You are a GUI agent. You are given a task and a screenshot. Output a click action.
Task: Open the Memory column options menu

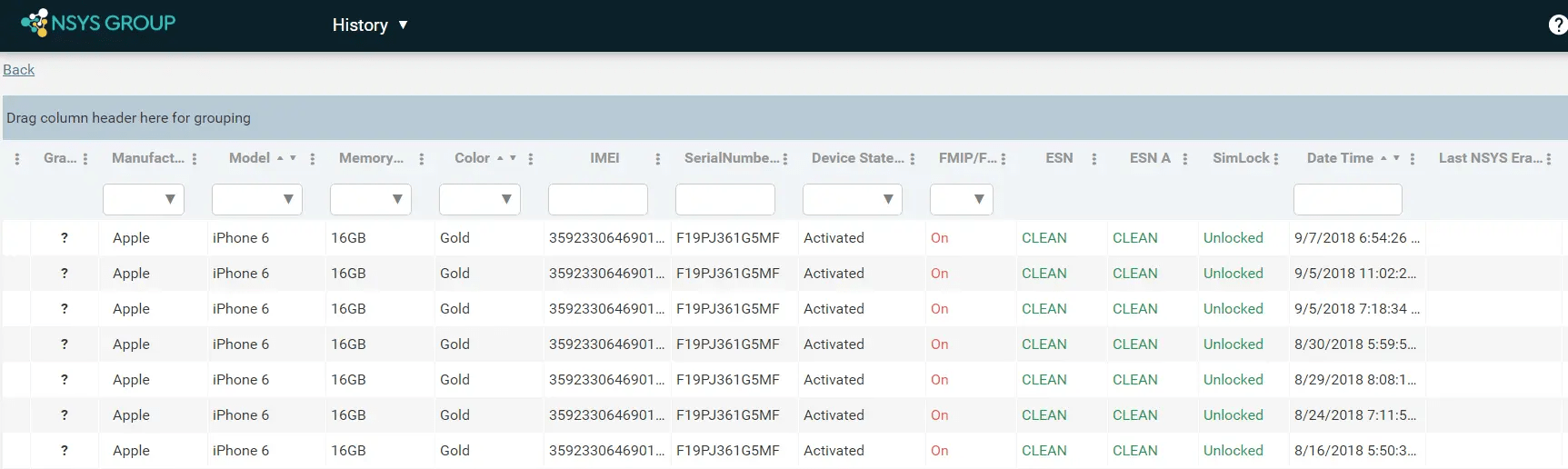pyautogui.click(x=422, y=159)
